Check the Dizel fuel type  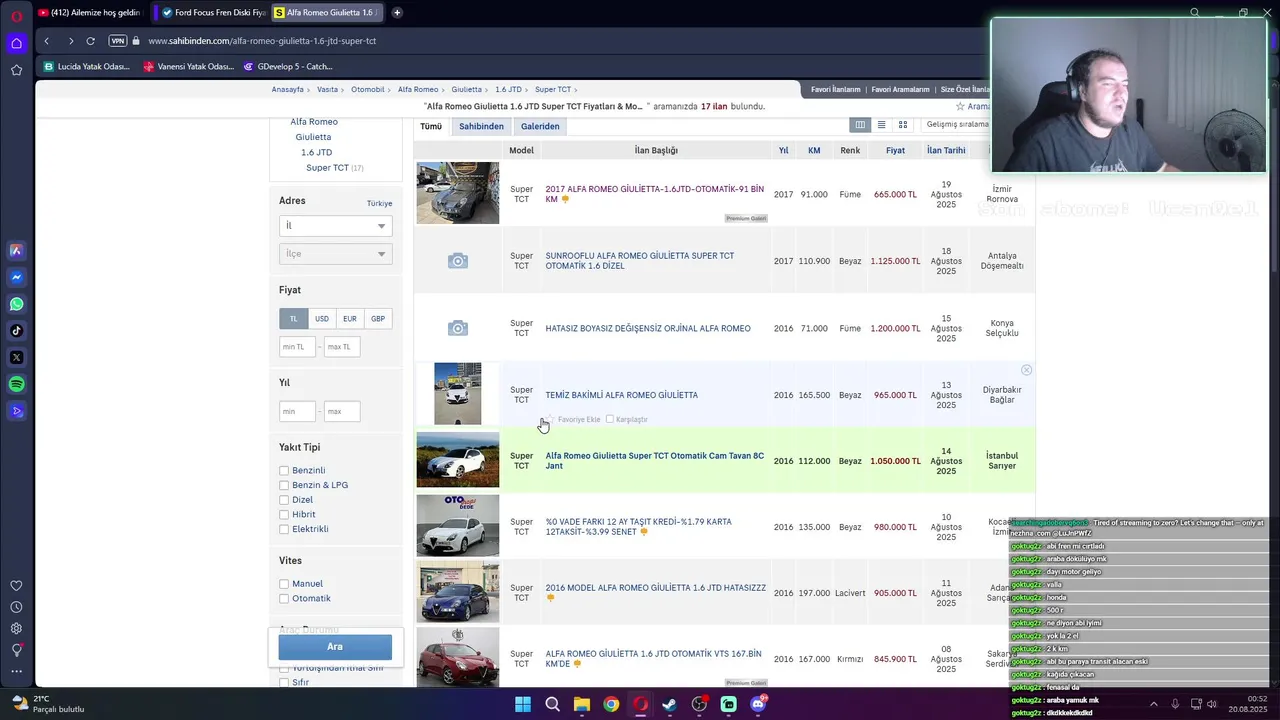(x=284, y=500)
